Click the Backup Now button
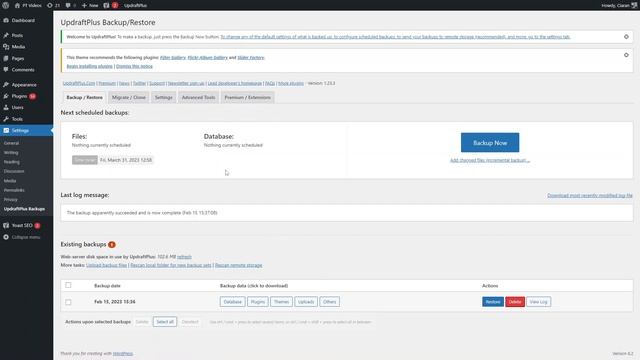 click(490, 143)
